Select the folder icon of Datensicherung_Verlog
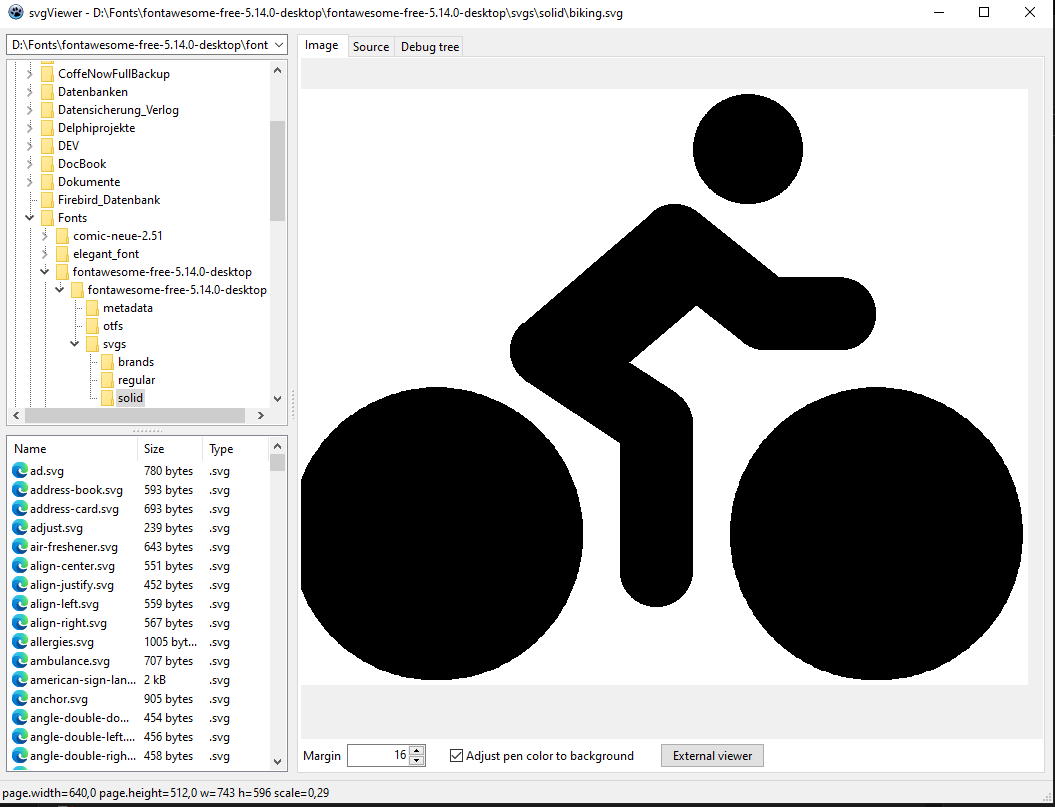 click(47, 110)
